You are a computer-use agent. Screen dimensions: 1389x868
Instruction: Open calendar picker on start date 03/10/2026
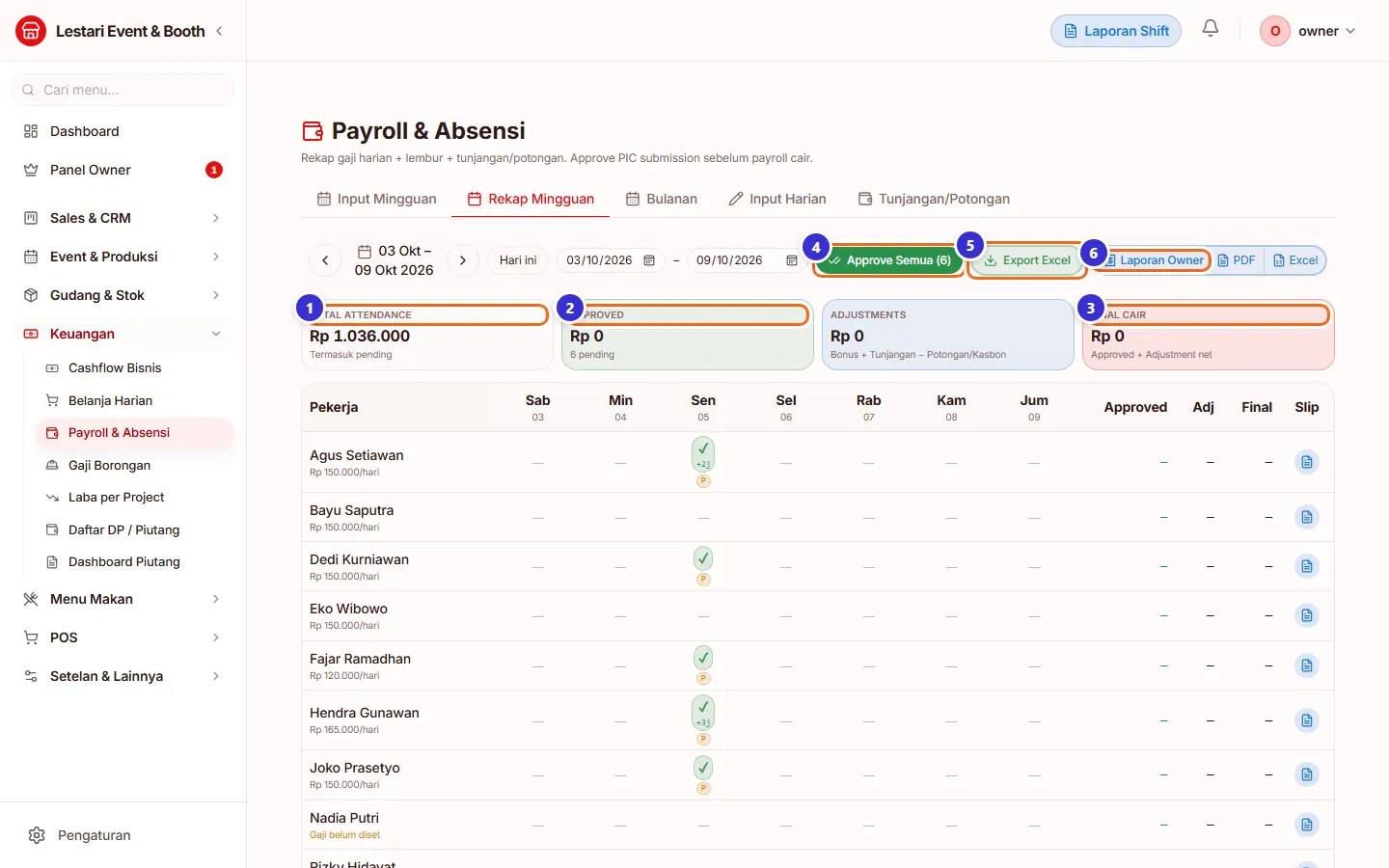click(x=649, y=260)
